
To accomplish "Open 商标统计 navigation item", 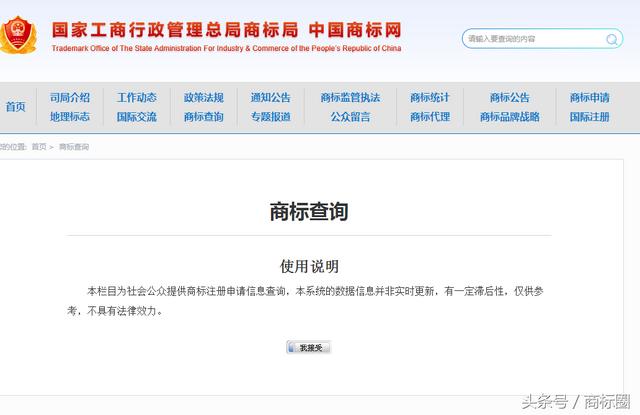I will [430, 98].
